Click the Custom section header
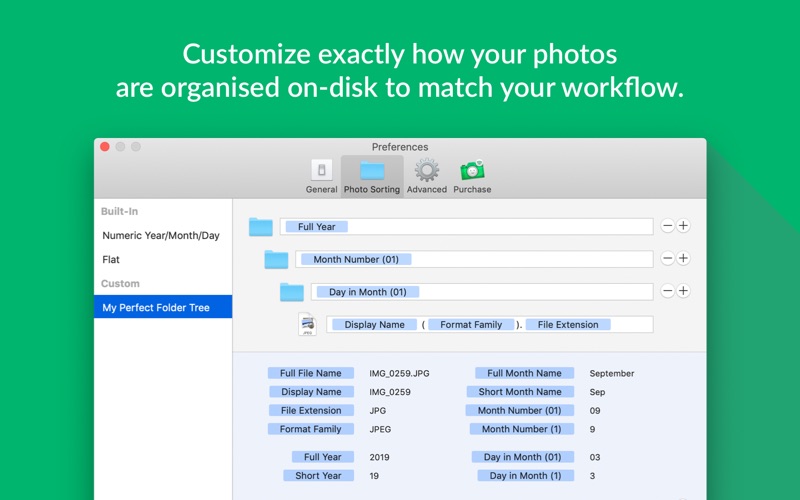This screenshot has width=800, height=500. click(x=120, y=283)
